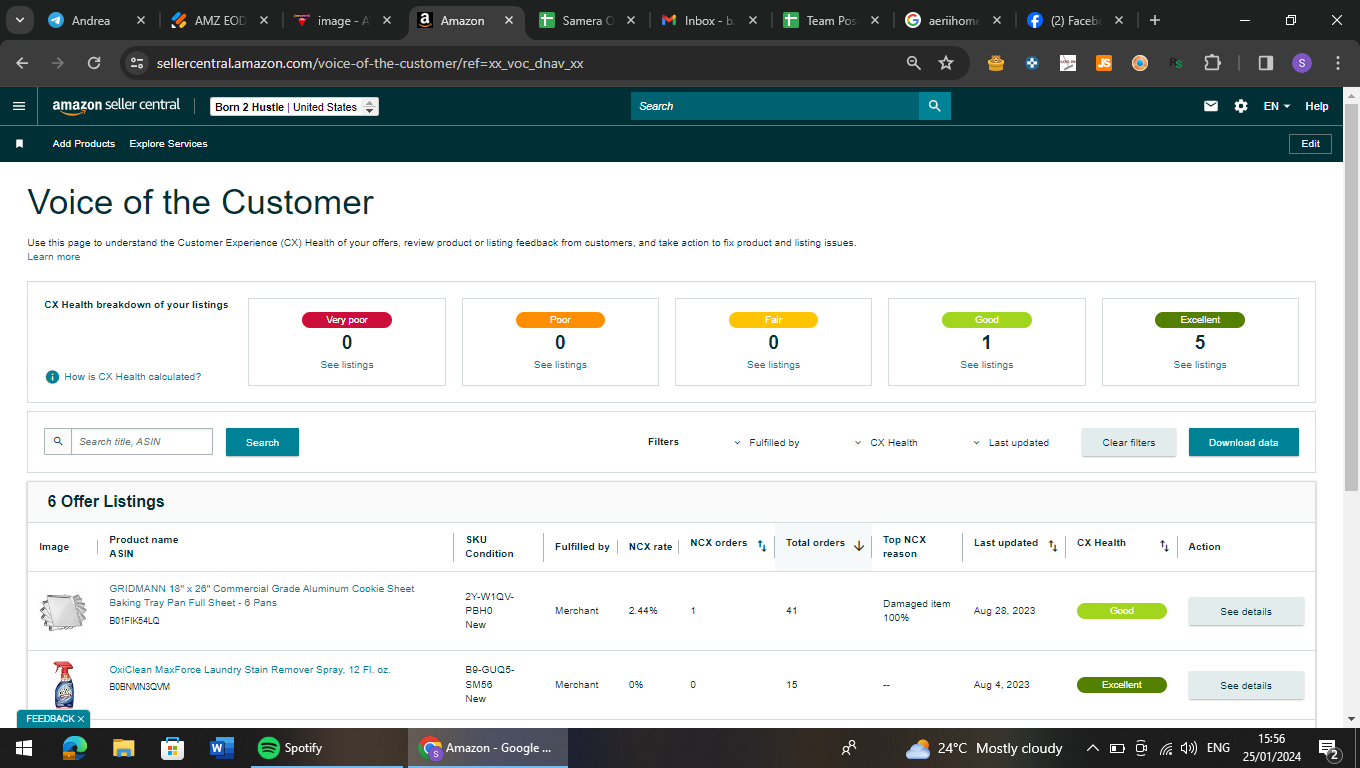Click the LOG IN extension icon
Screen dimensions: 1360x768
tap(1068, 63)
